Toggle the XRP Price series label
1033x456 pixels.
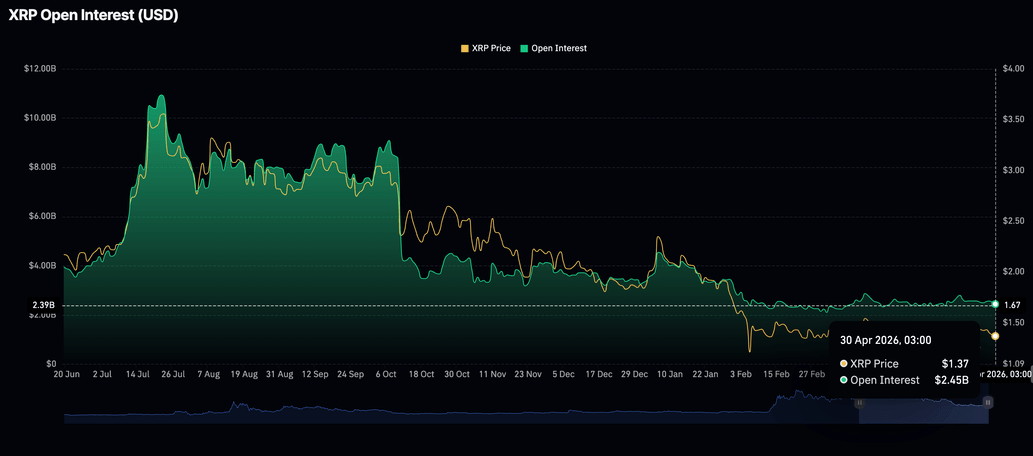pyautogui.click(x=491, y=48)
